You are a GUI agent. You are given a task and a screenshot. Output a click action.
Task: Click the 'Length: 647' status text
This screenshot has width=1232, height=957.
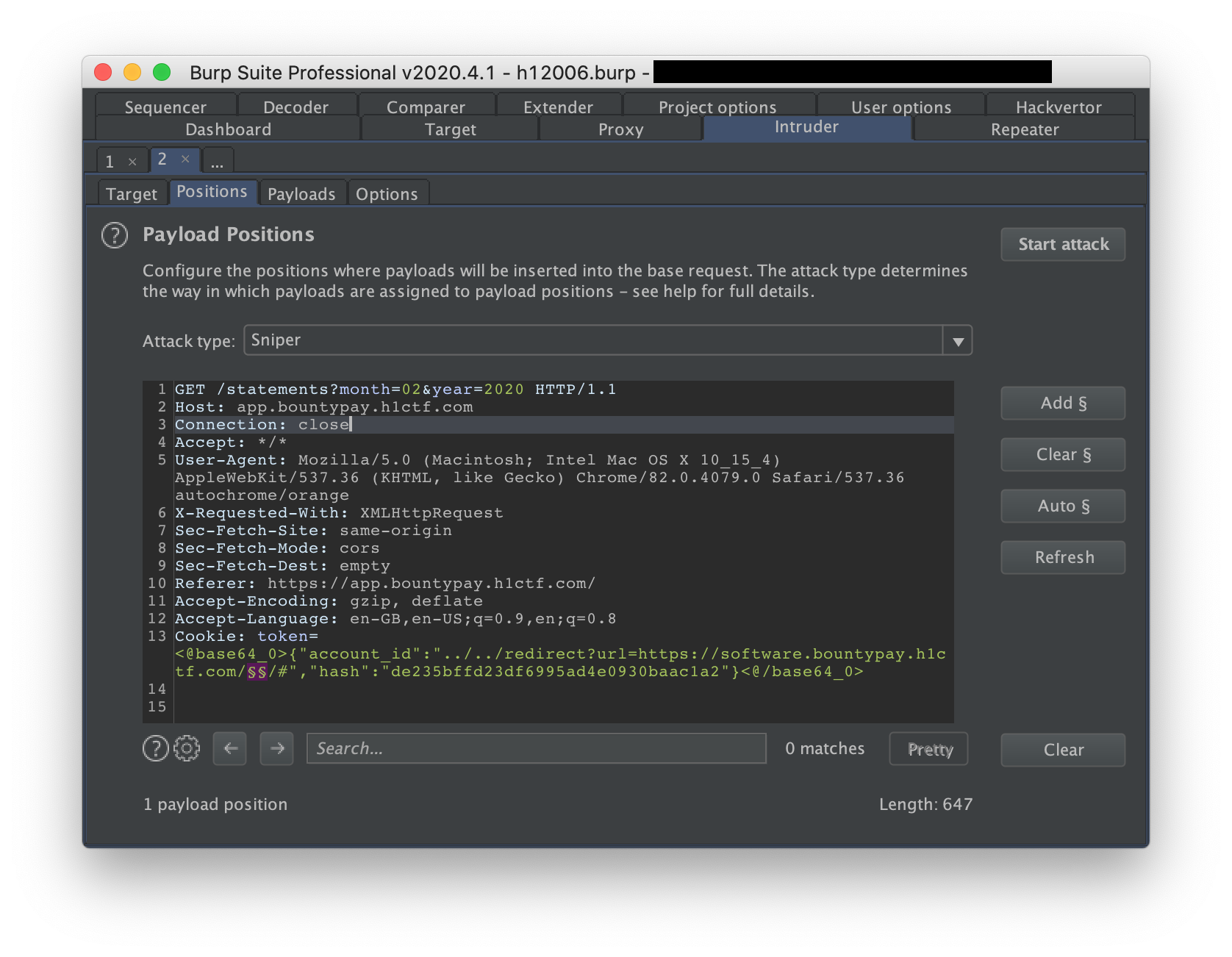click(925, 805)
